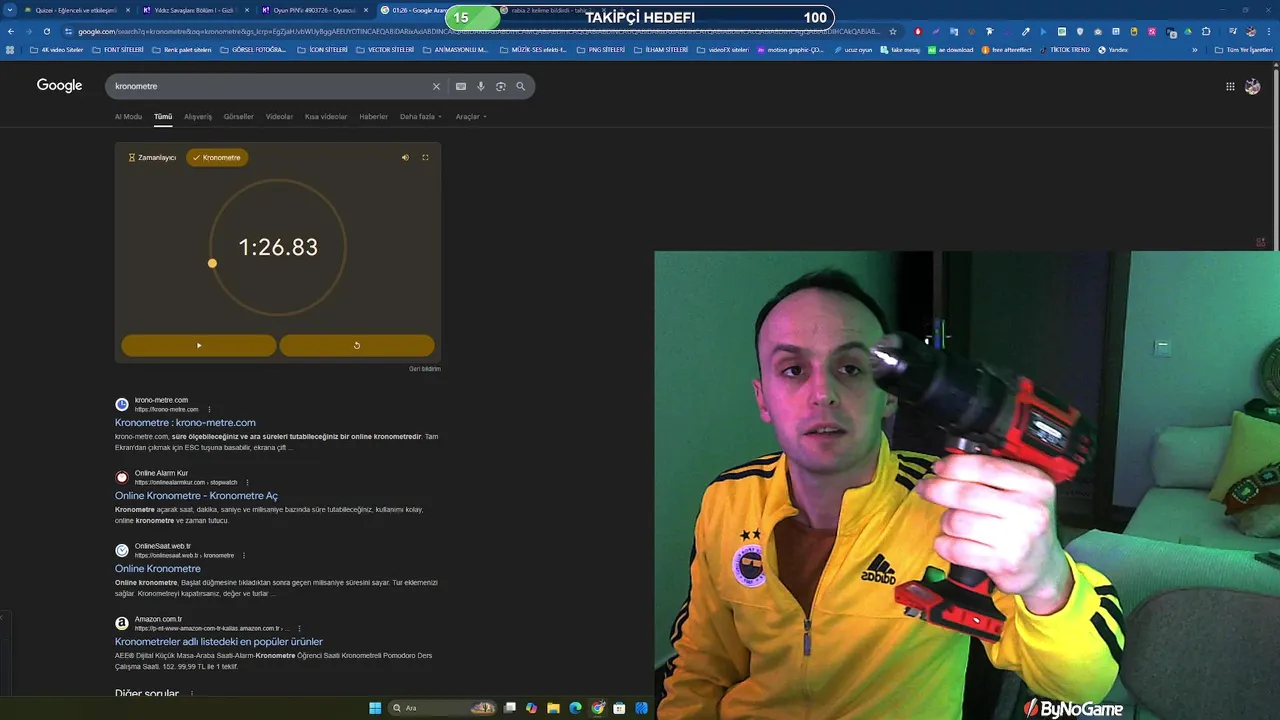
Task: Open more options for OnlineSaat.web.tr result
Action: [243, 555]
